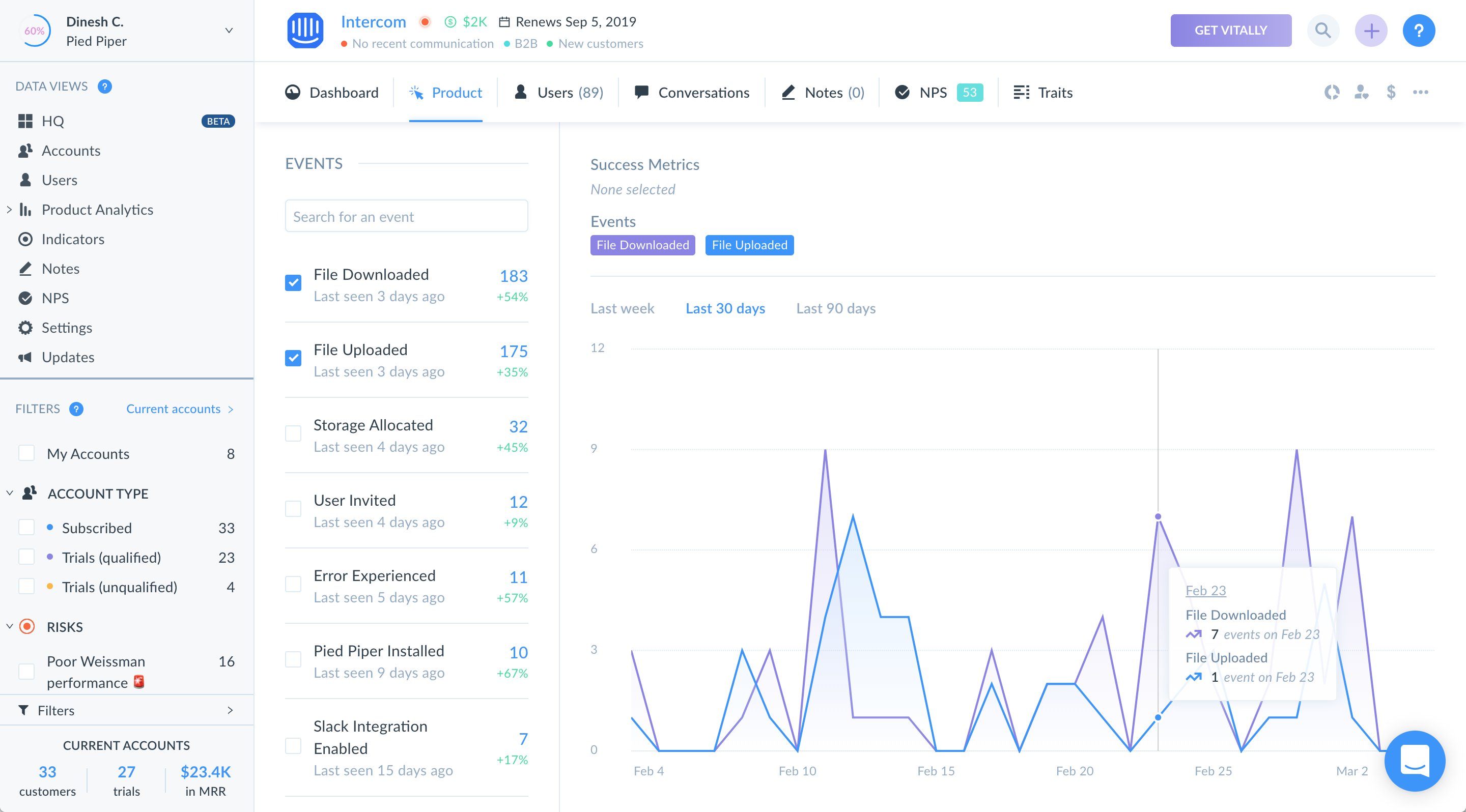Screen dimensions: 1466x812
Task: Open the Dinesh C. account dropdown
Action: (229, 31)
